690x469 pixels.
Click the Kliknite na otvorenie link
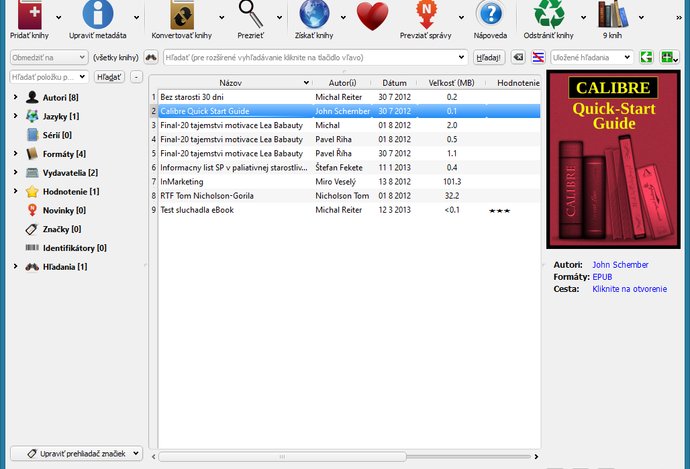[x=629, y=289]
